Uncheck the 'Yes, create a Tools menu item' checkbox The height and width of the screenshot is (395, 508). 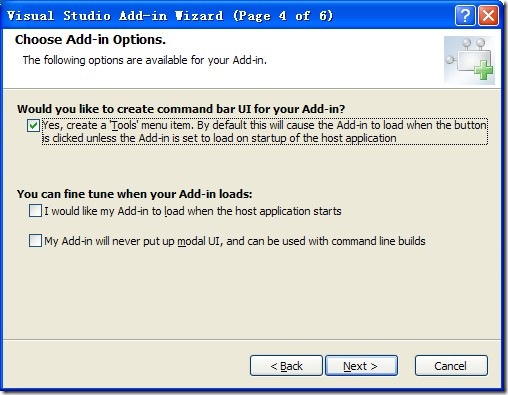click(x=33, y=126)
